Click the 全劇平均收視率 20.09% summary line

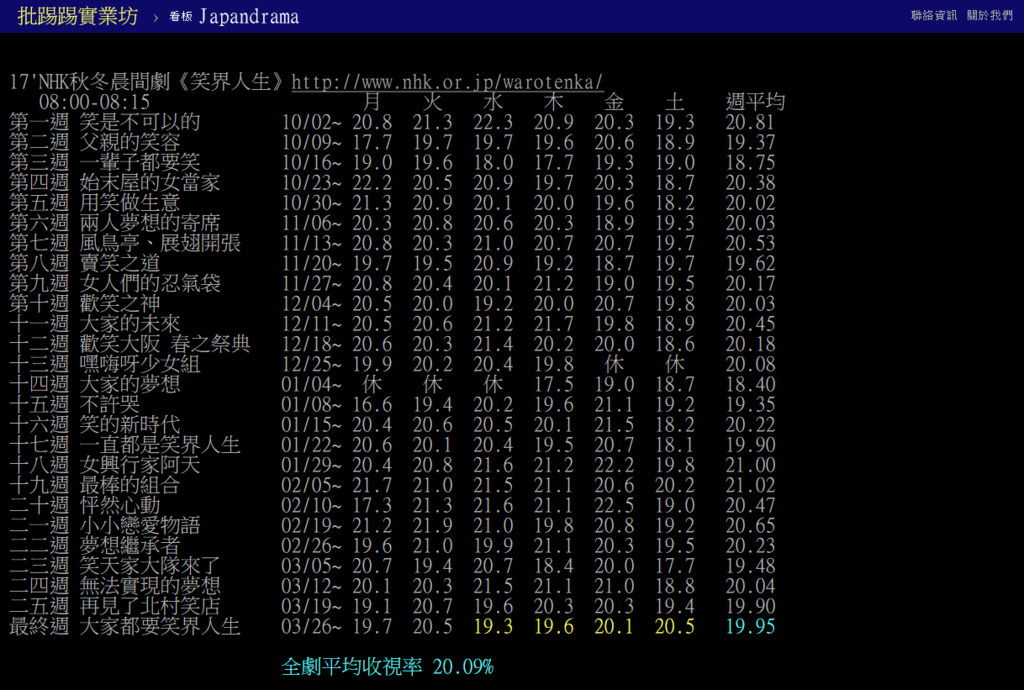click(x=387, y=667)
